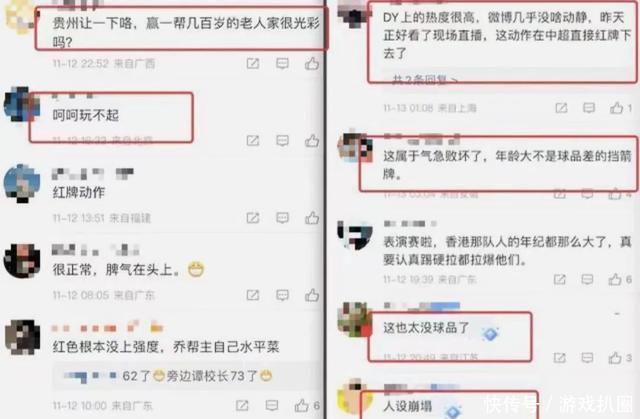Reply to the 'DY上的热度很高' comment
This screenshot has height=419, width=640.
(x=589, y=108)
